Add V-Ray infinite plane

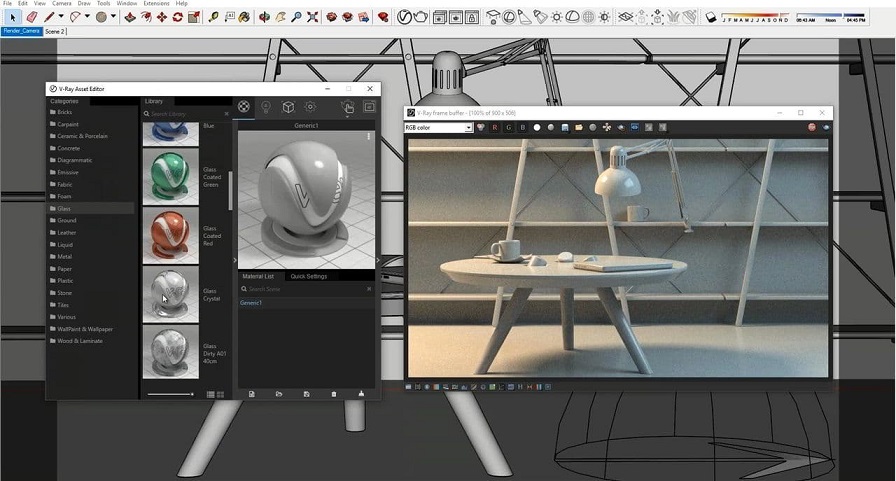626,17
